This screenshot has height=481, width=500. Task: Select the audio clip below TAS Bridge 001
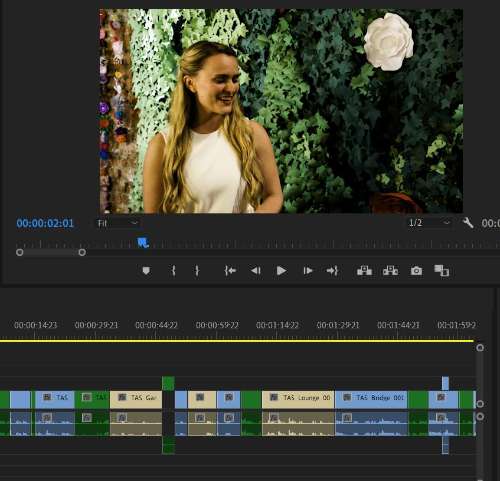[371, 424]
